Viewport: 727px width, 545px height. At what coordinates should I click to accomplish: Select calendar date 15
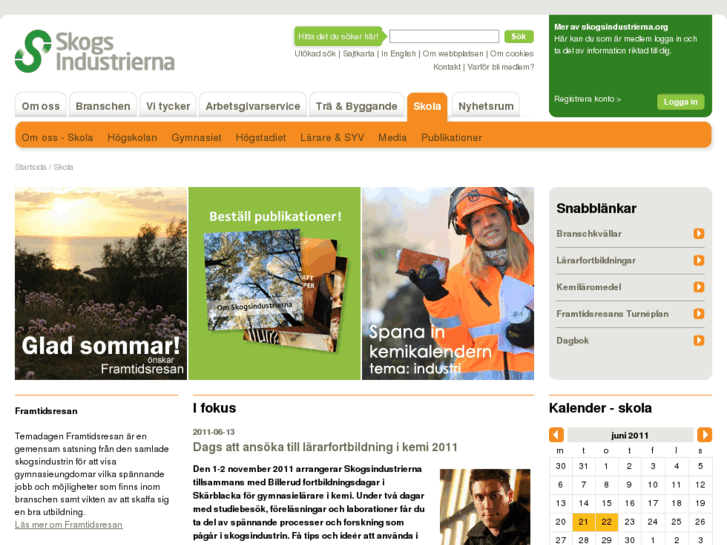[606, 503]
